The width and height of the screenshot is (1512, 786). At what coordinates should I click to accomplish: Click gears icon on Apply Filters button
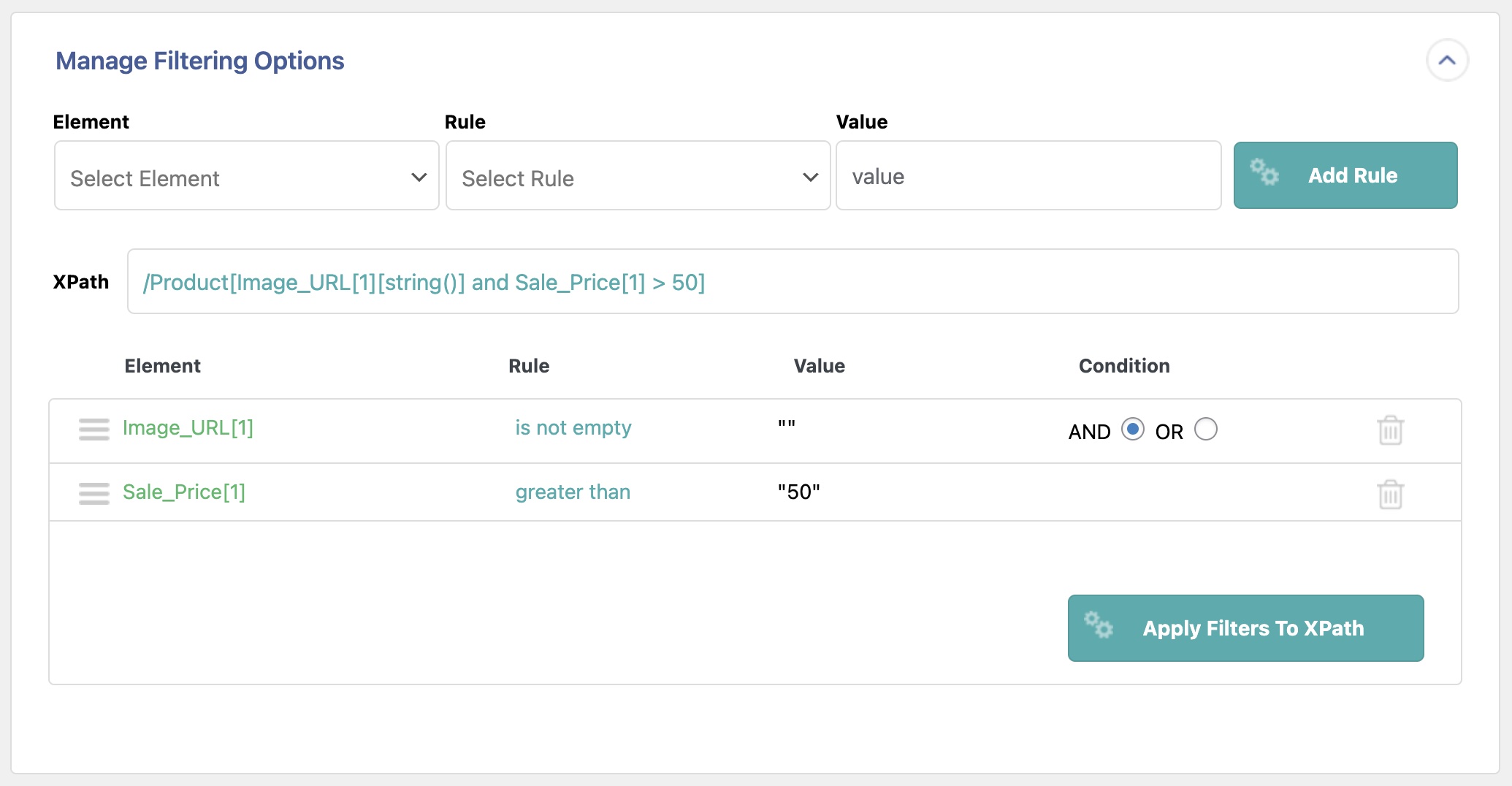point(1099,625)
